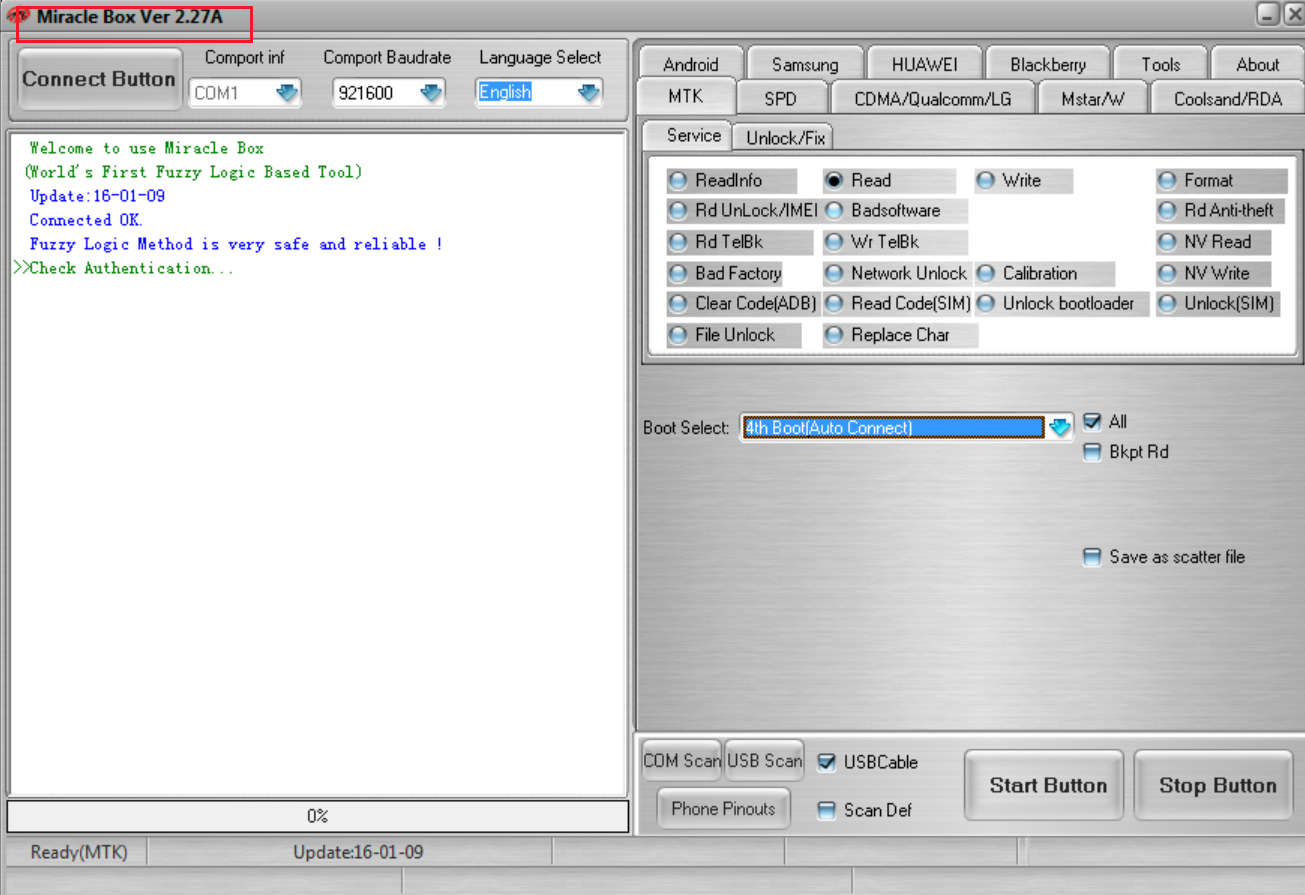The width and height of the screenshot is (1305, 895).
Task: Enable the Bkpt Rd checkbox
Action: tap(1092, 452)
